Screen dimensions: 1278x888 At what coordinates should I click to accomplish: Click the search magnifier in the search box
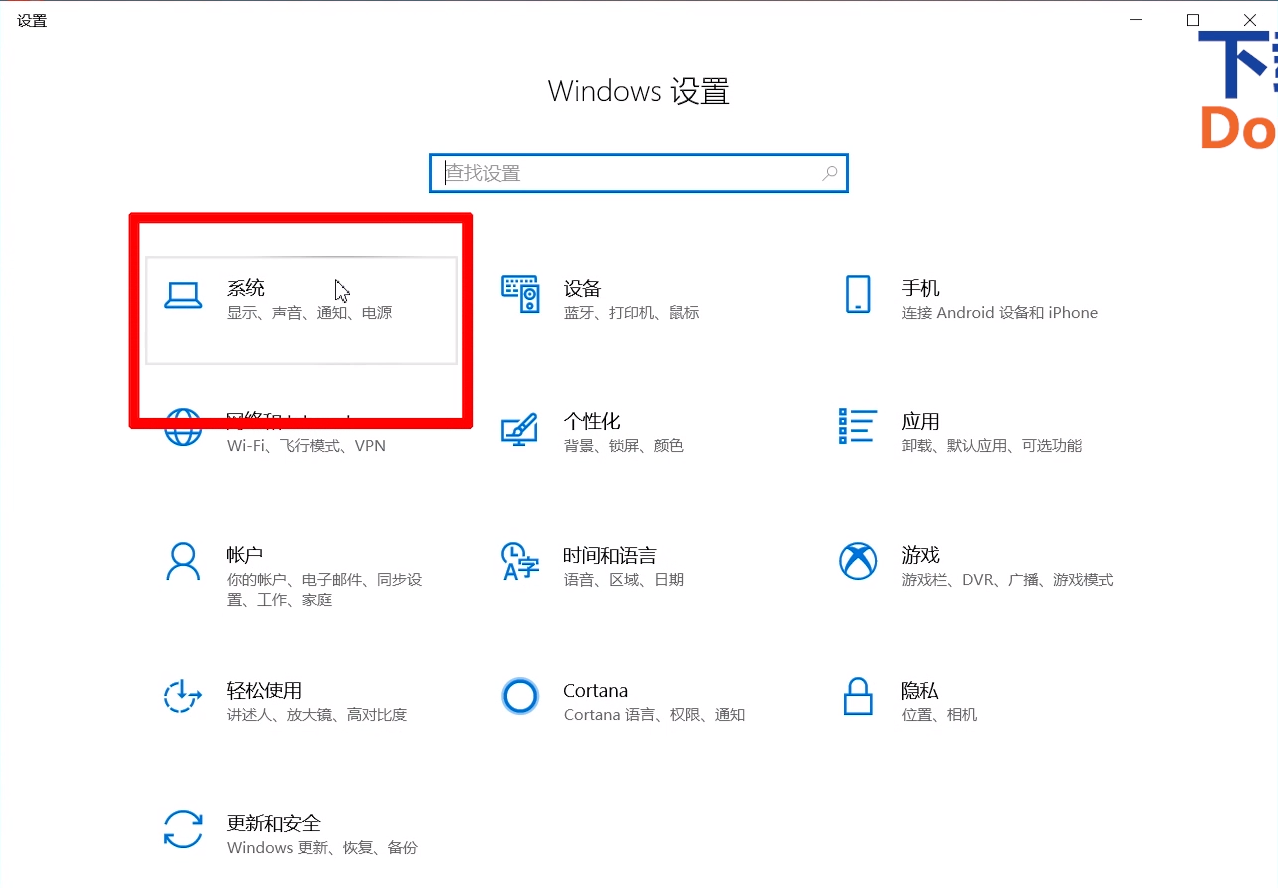(829, 173)
